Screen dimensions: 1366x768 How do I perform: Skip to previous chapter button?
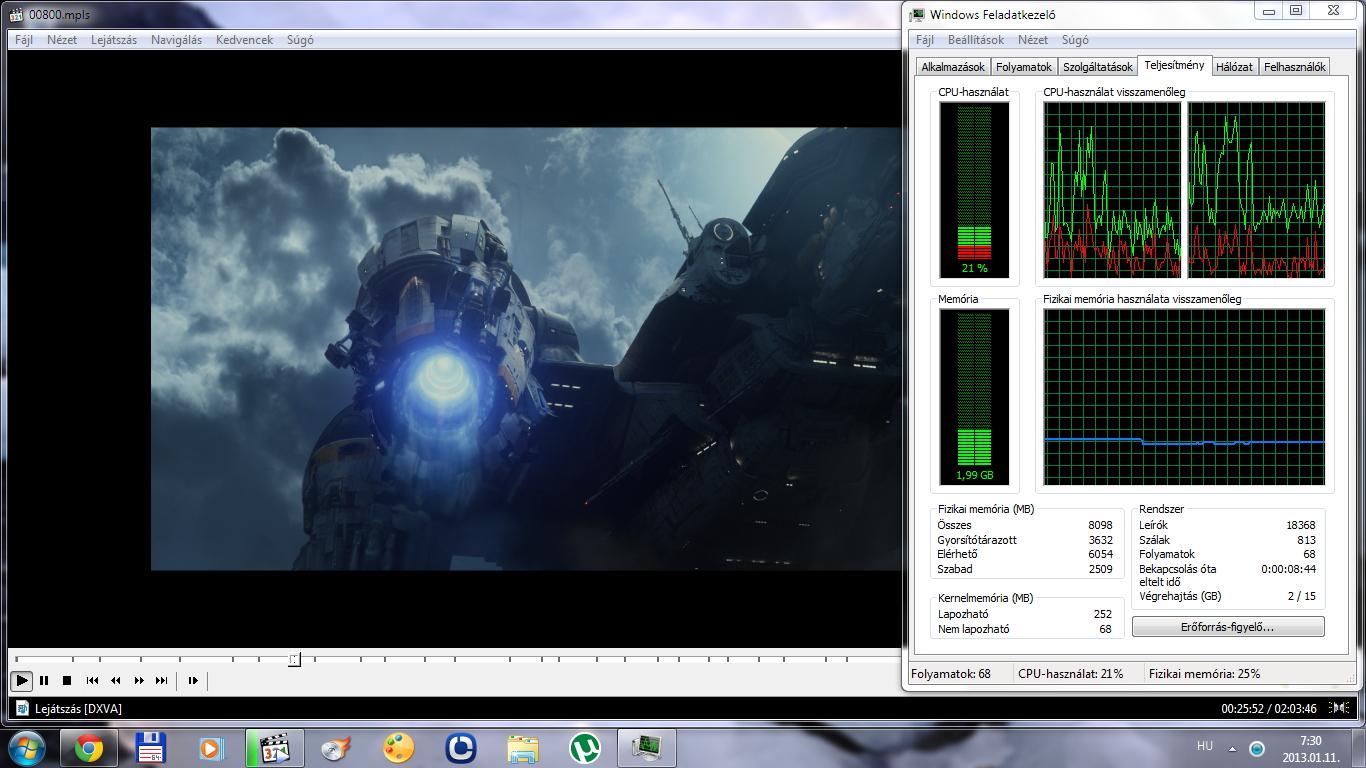(92, 680)
